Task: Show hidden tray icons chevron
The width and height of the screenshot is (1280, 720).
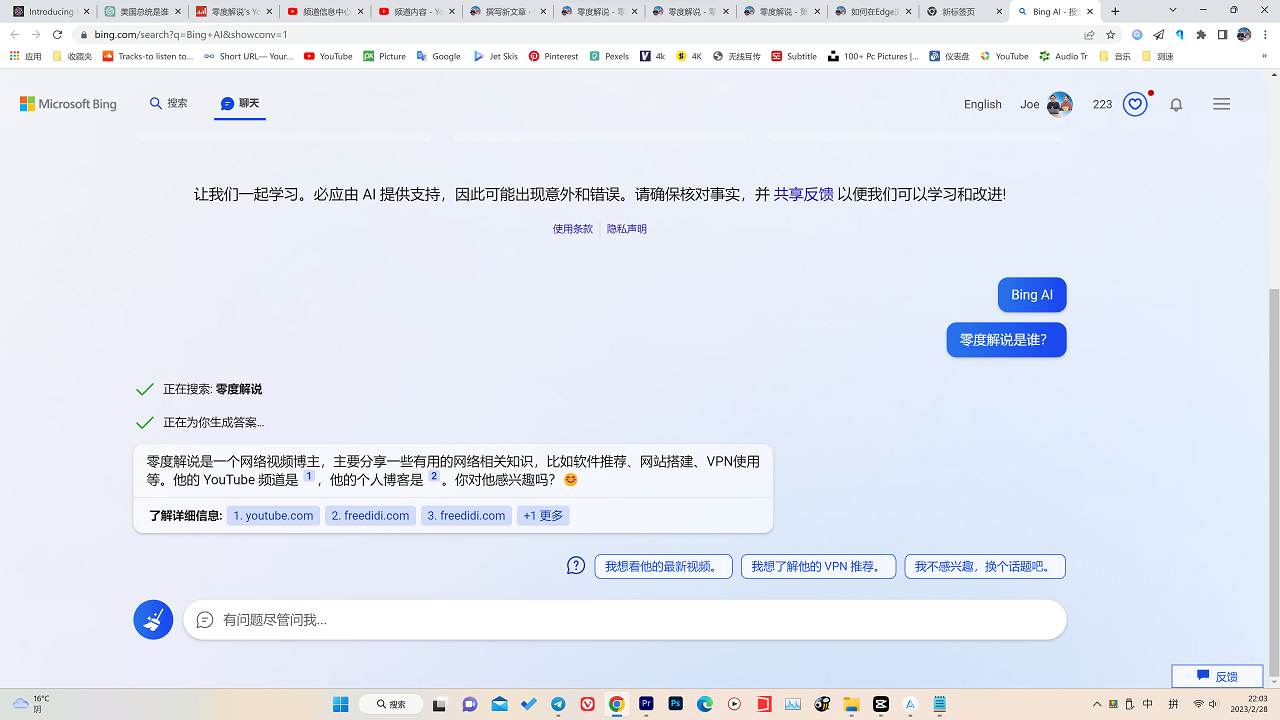Action: pos(1097,704)
